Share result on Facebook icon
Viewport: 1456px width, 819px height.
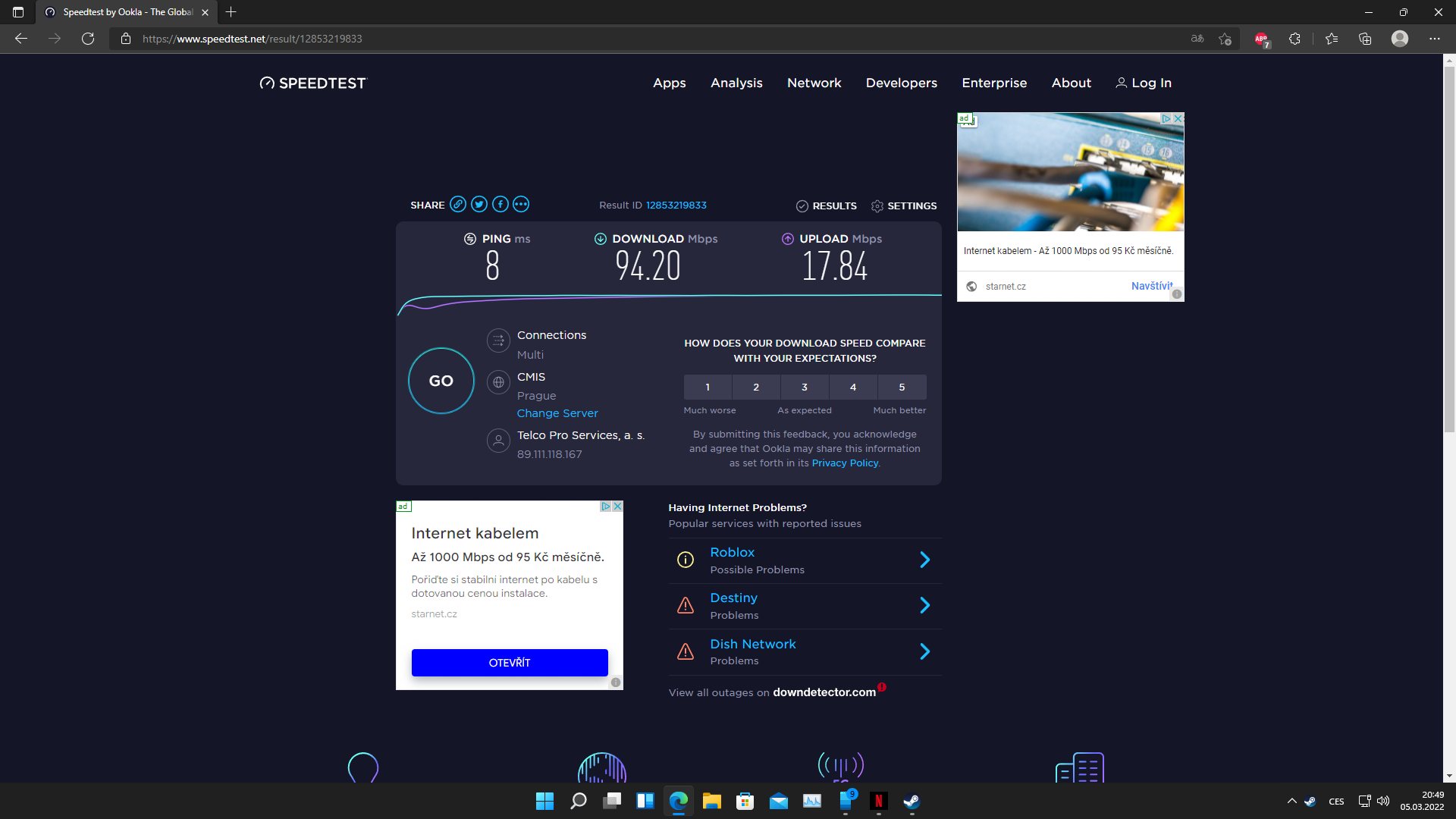[500, 204]
